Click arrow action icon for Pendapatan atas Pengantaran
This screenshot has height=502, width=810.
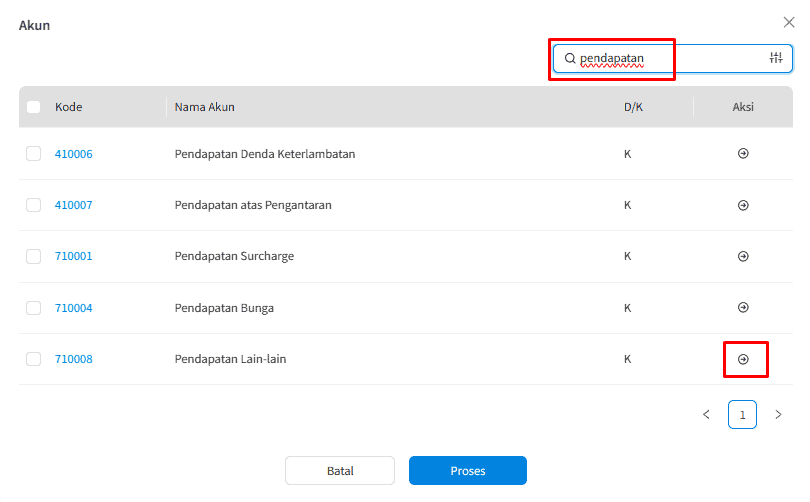tap(743, 205)
